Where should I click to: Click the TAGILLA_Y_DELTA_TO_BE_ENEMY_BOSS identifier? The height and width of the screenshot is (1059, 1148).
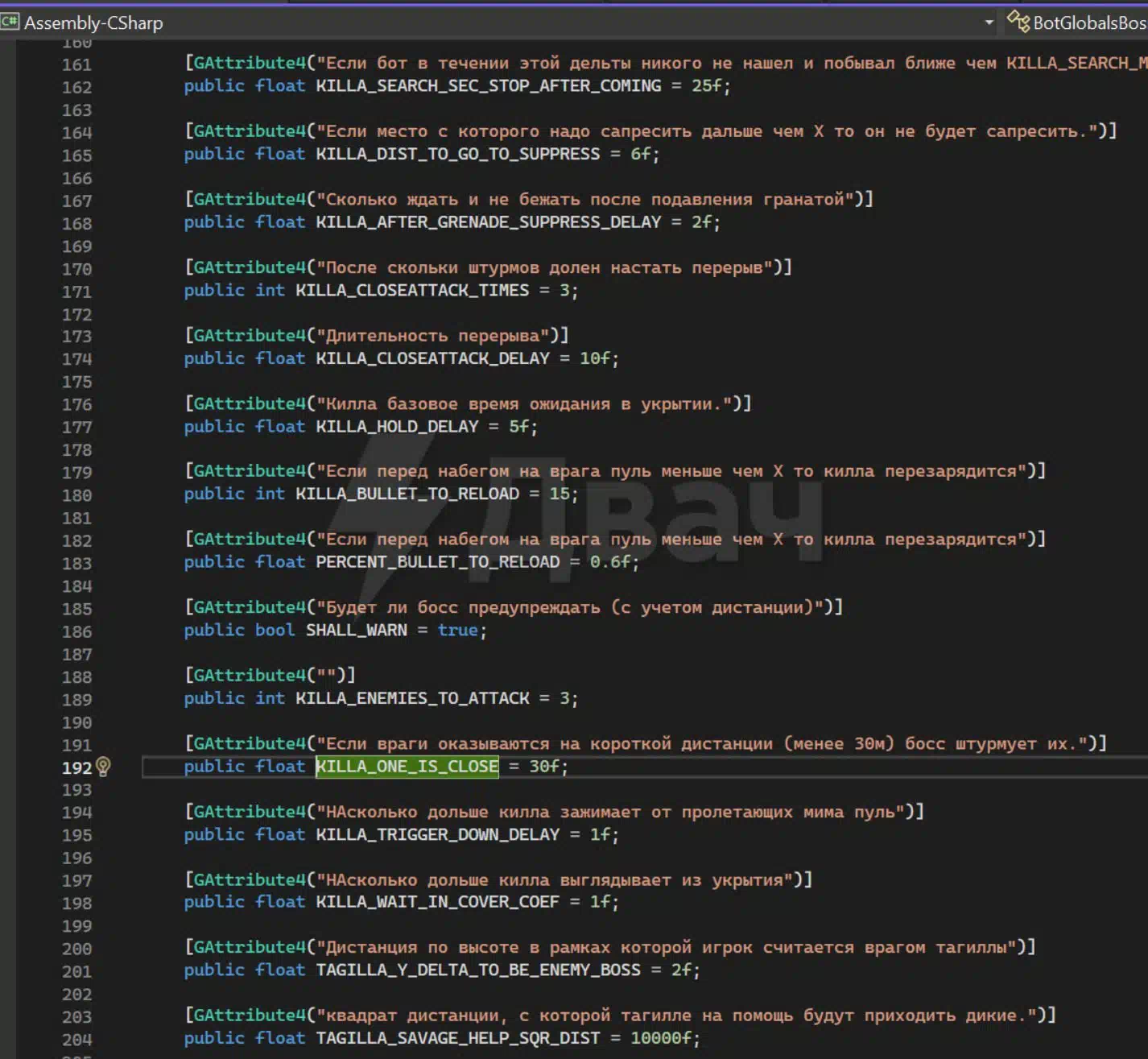click(x=477, y=970)
